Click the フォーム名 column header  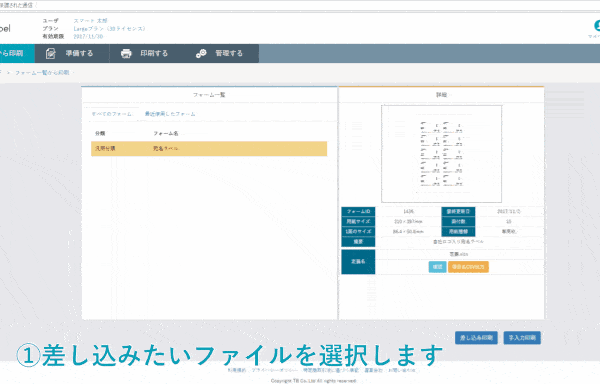(x=166, y=133)
